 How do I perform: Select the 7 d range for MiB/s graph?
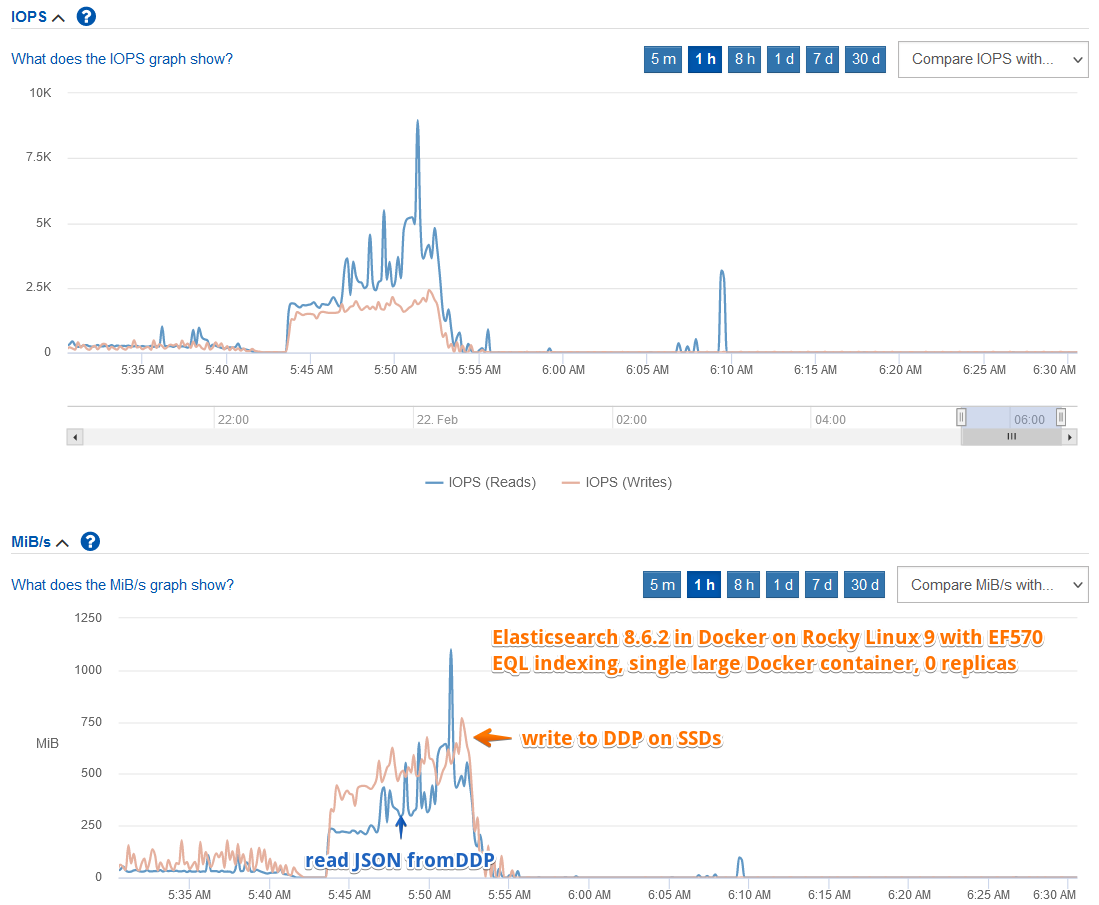tap(822, 585)
